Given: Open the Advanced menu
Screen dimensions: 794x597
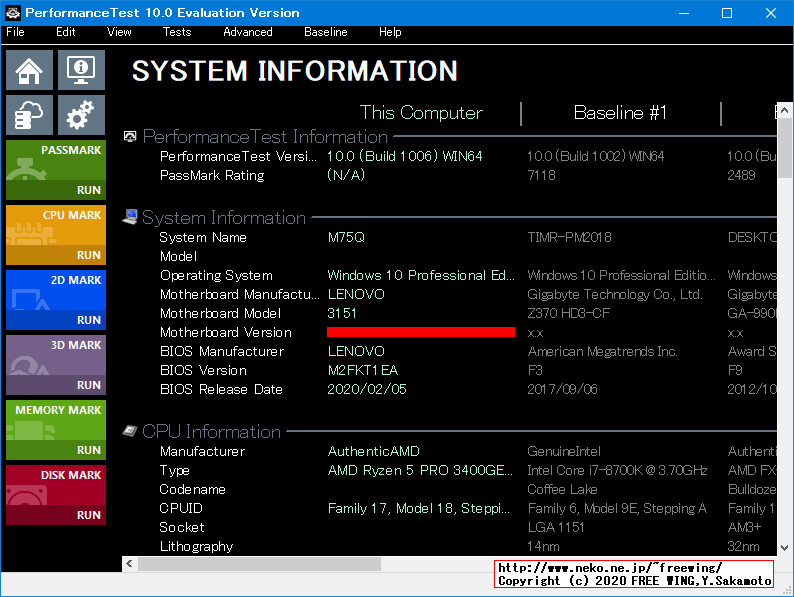Looking at the screenshot, I should [248, 32].
